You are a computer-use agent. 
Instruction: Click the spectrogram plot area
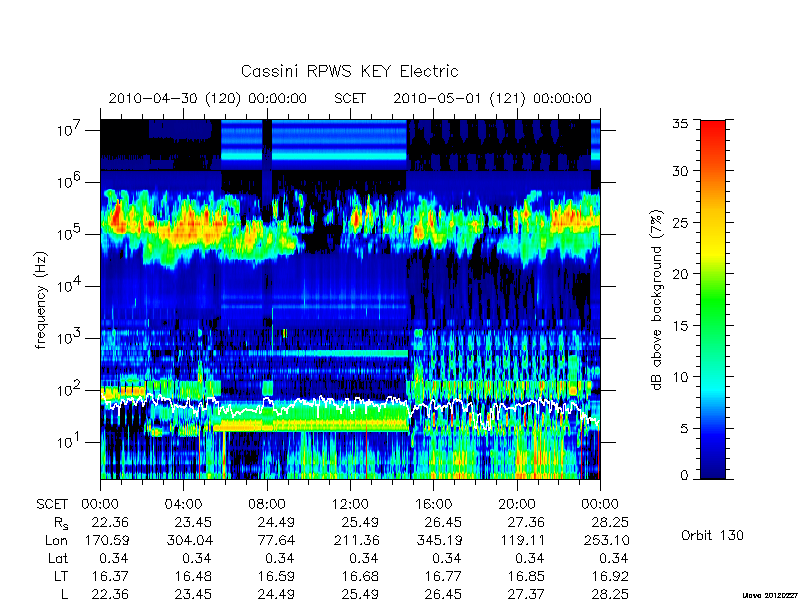(x=350, y=299)
